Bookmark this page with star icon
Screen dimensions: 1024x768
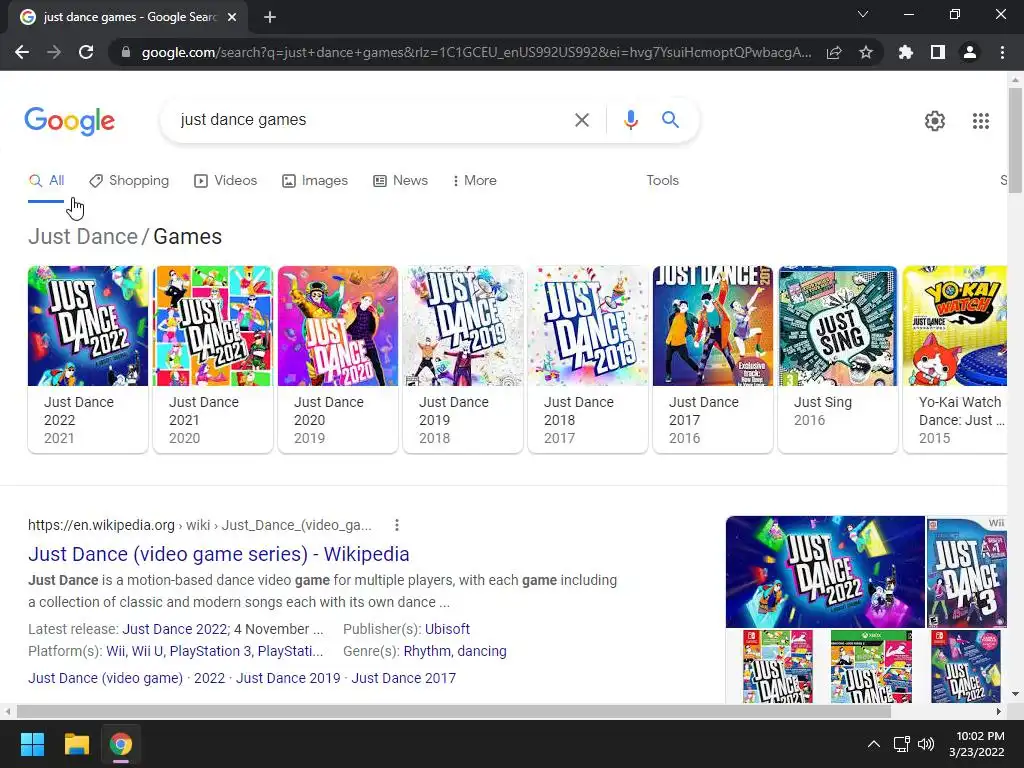[866, 52]
